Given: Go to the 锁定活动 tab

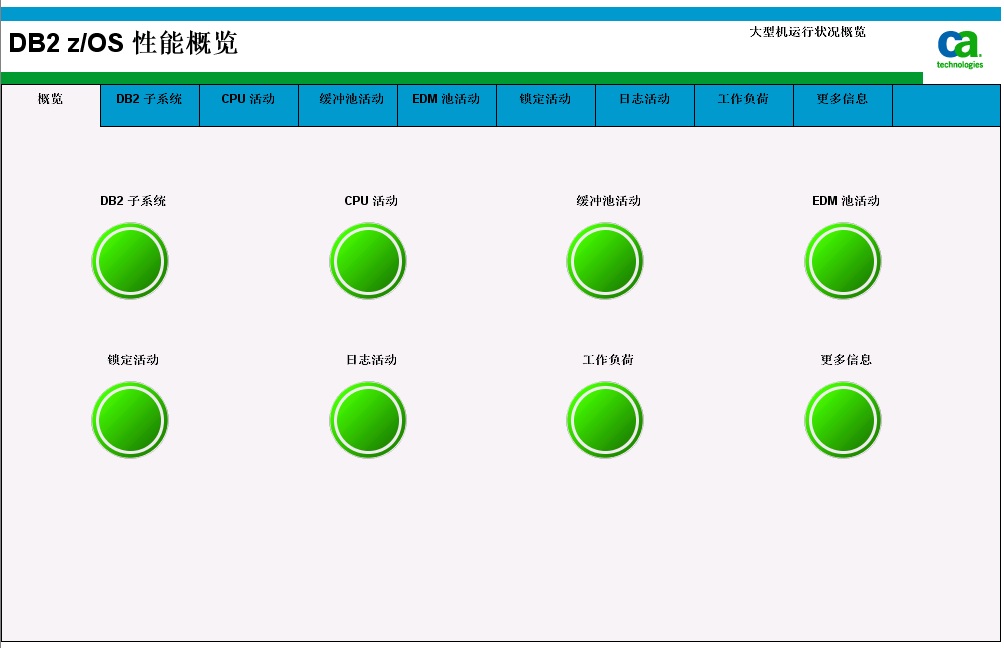Looking at the screenshot, I should [546, 105].
